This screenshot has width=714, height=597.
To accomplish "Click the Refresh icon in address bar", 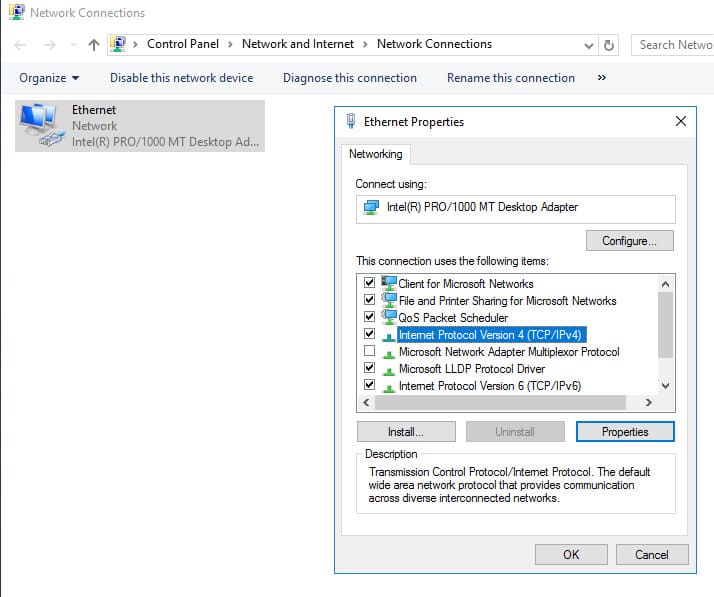I will [609, 45].
